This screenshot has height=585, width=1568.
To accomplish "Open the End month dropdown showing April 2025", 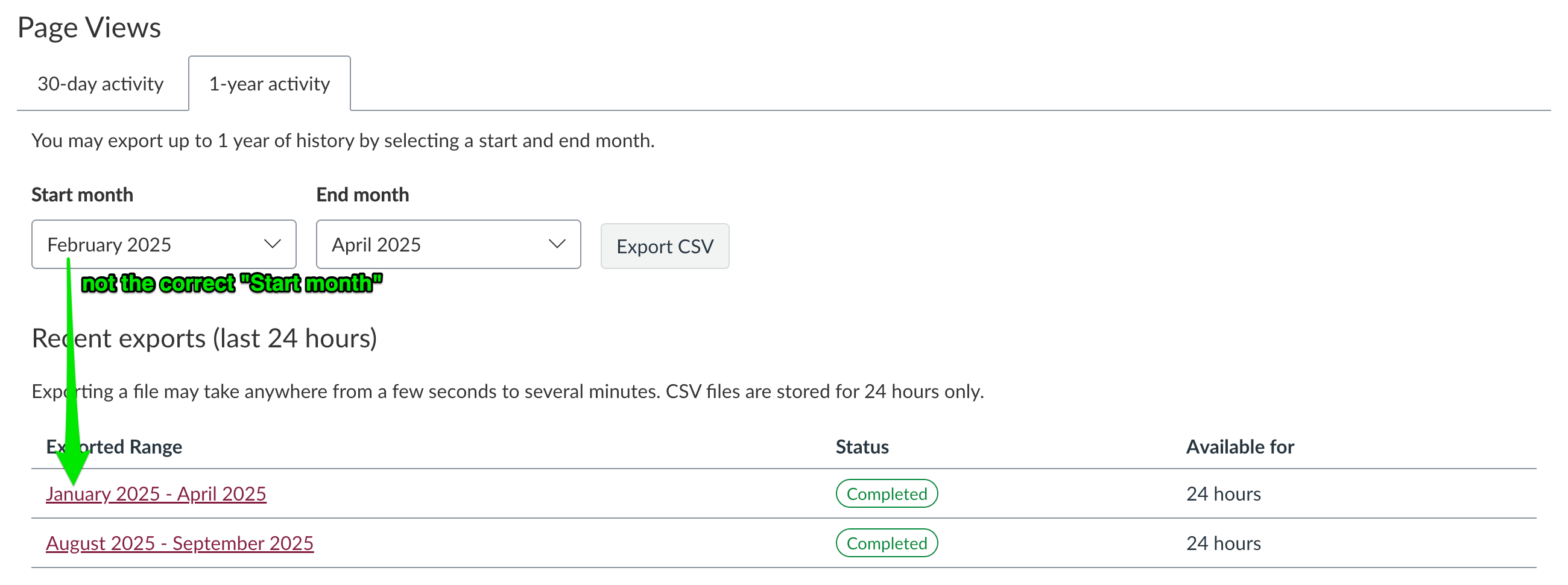I will click(x=447, y=244).
